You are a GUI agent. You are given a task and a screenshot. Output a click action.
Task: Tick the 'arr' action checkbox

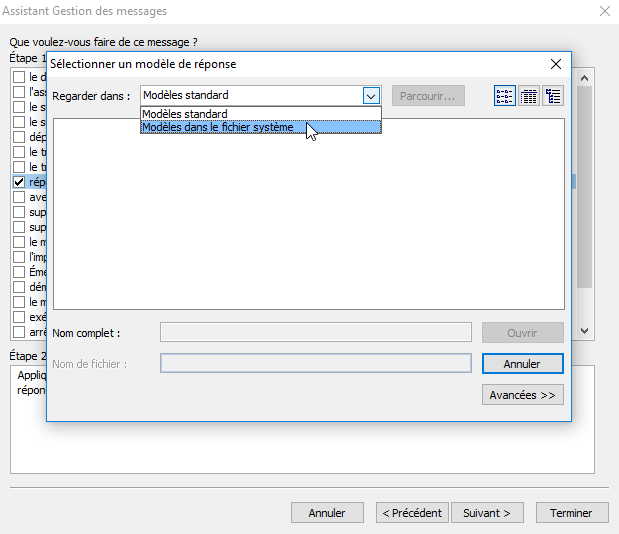tap(19, 332)
